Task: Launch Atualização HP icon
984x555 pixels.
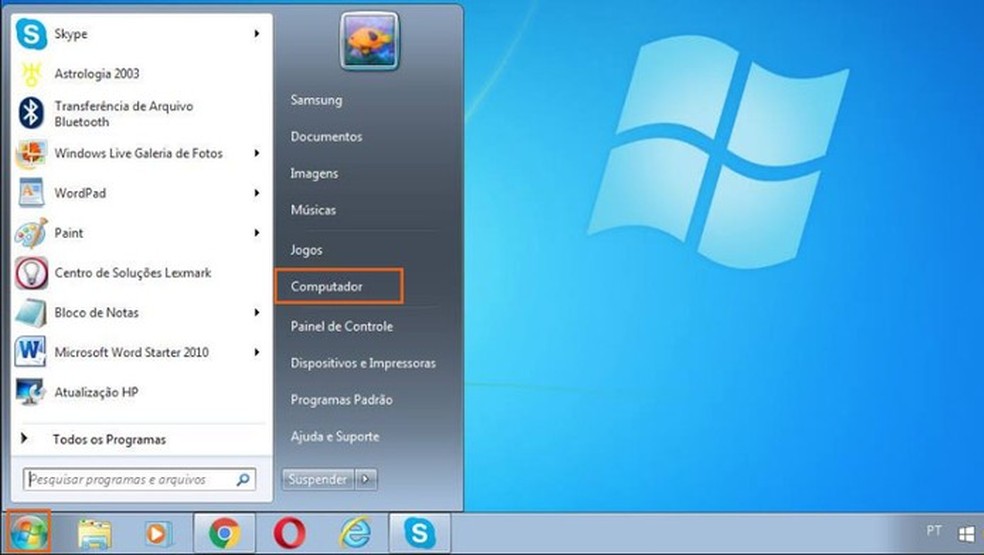Action: (31, 392)
